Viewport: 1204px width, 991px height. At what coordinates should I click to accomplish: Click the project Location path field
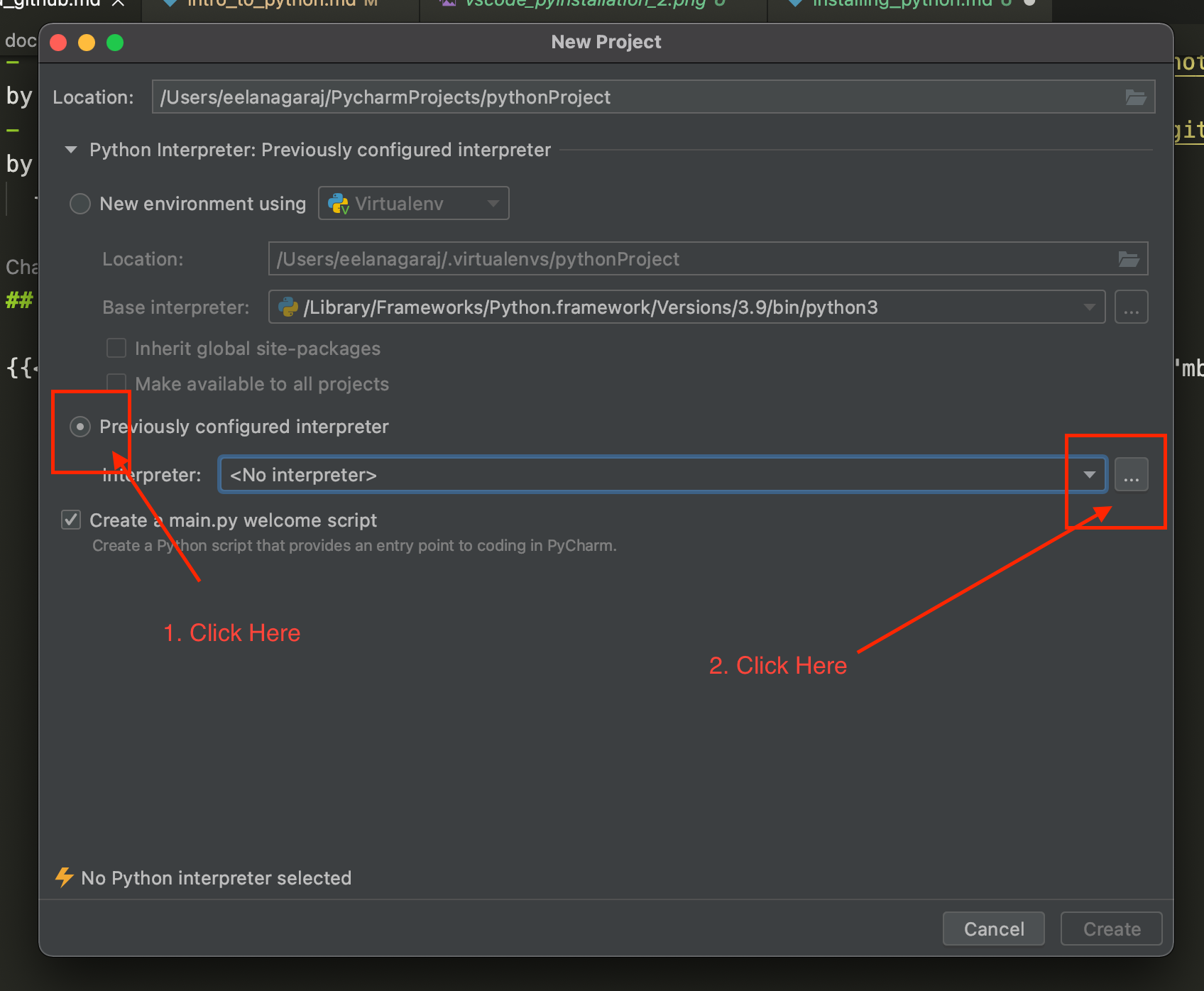click(x=653, y=97)
